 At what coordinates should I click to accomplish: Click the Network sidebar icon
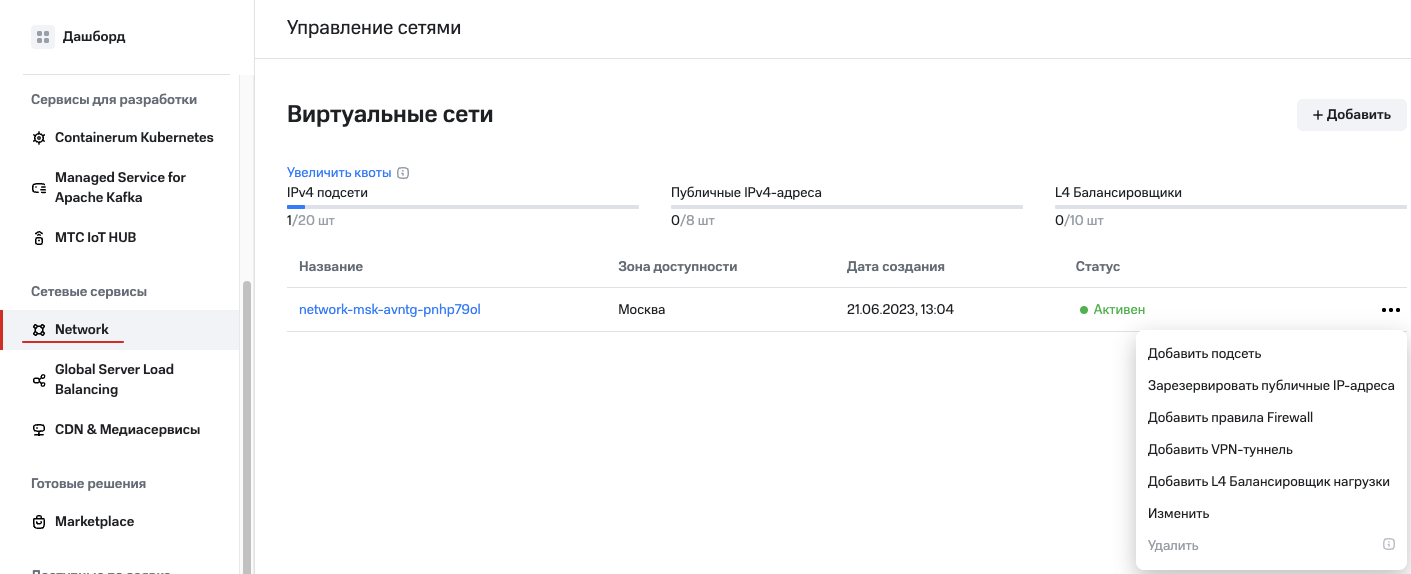39,330
